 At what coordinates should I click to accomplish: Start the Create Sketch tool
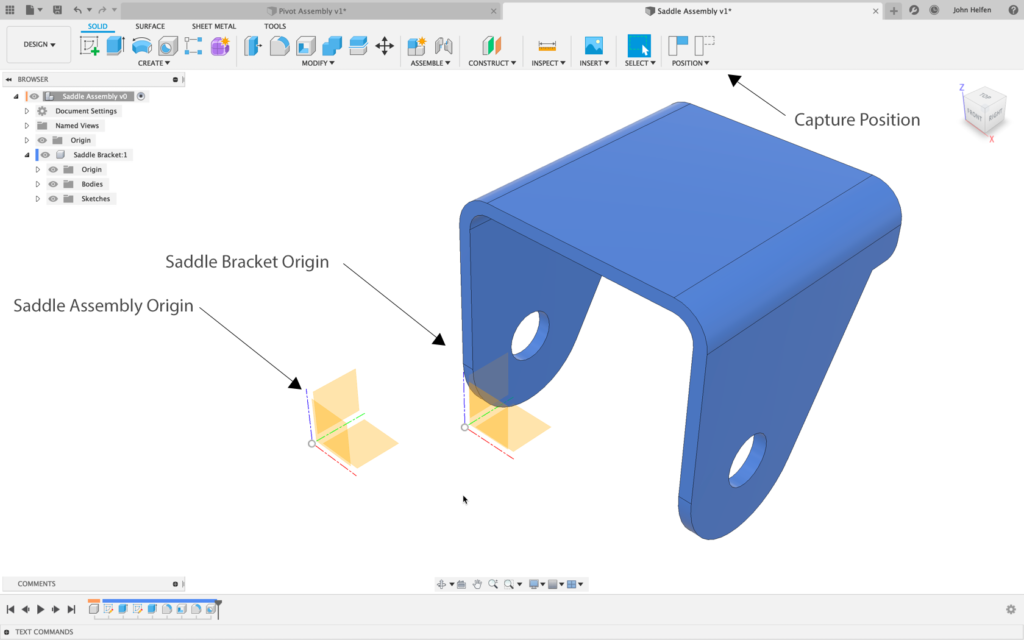89,46
